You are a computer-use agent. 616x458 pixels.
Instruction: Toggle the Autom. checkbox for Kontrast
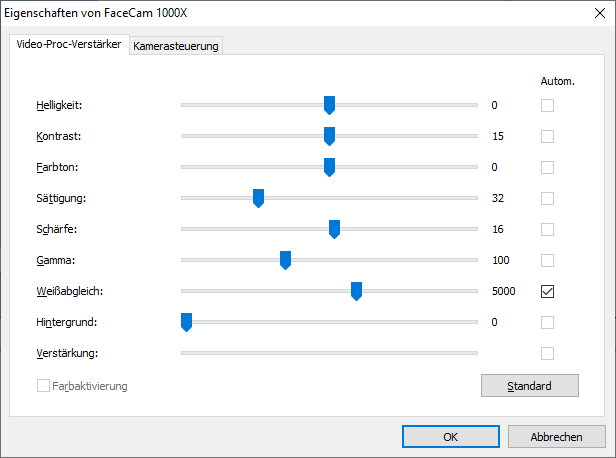[547, 136]
